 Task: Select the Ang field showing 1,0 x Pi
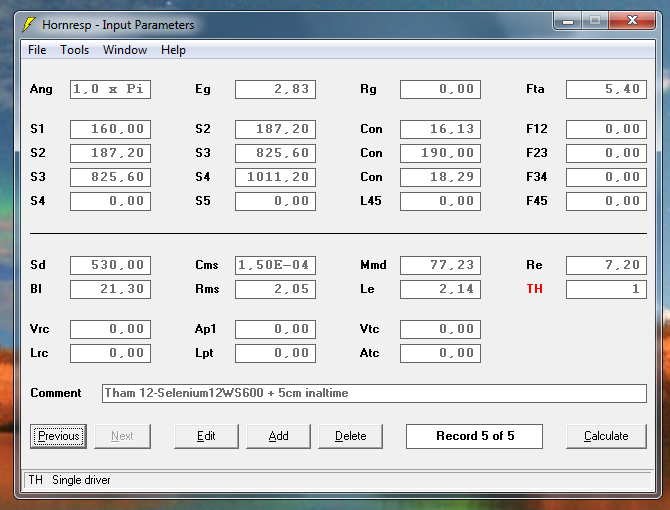(x=110, y=89)
